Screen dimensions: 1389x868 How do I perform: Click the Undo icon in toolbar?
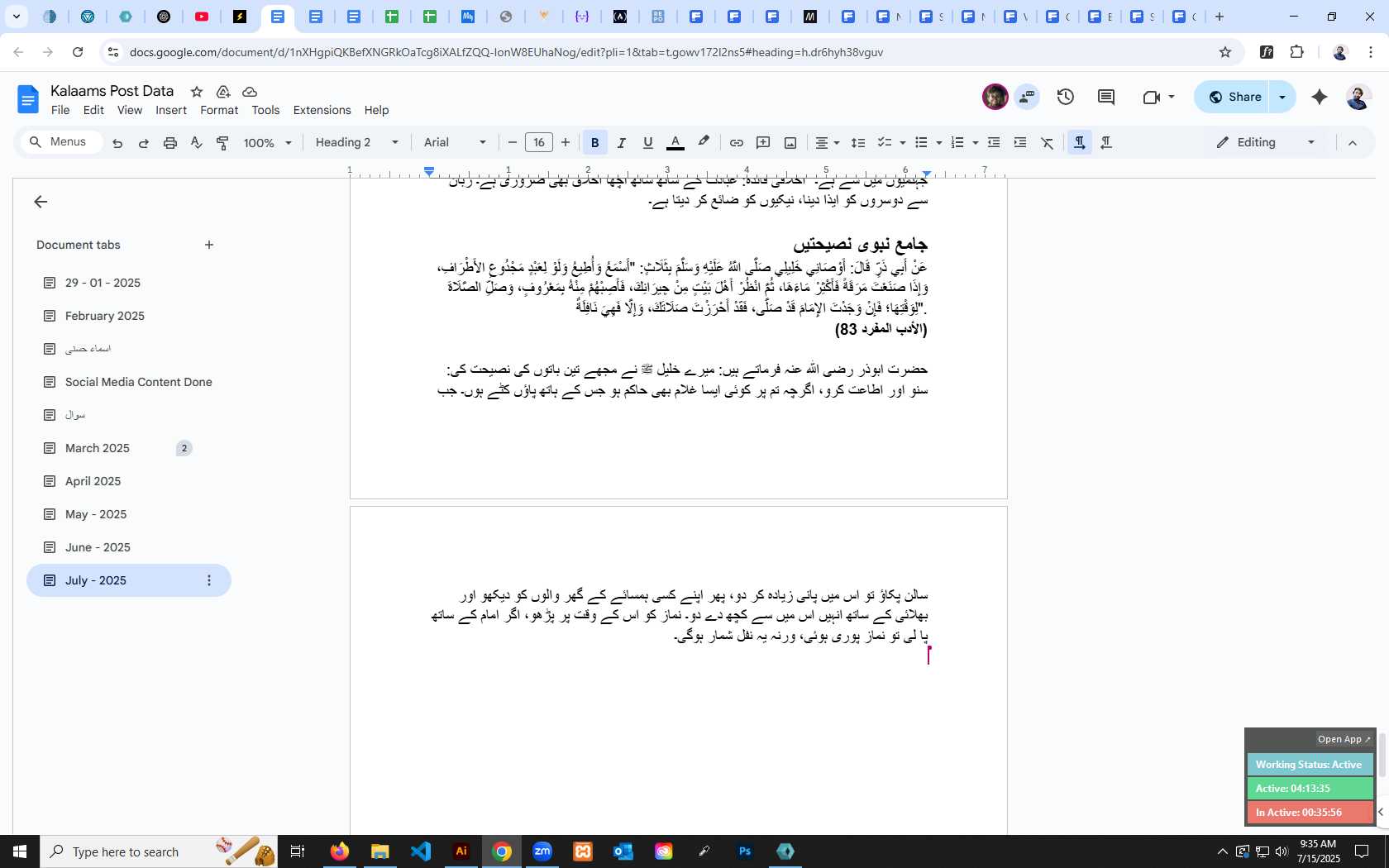117,143
